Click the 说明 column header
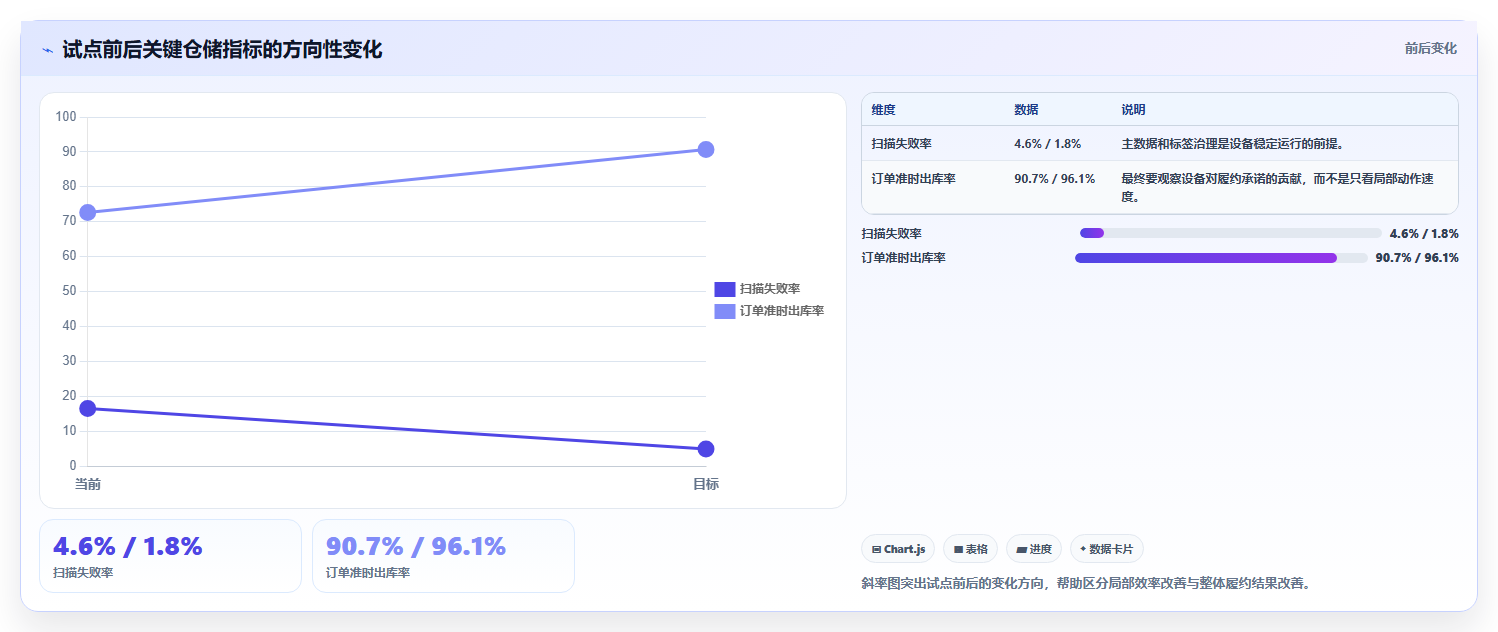Screen dimensions: 1498x632 coord(1133,110)
